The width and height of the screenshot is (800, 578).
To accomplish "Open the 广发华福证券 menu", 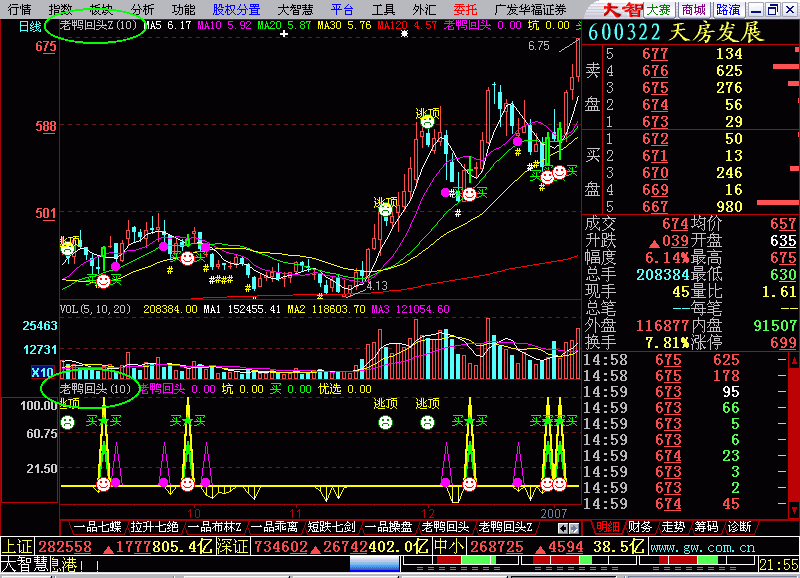I will [x=531, y=9].
